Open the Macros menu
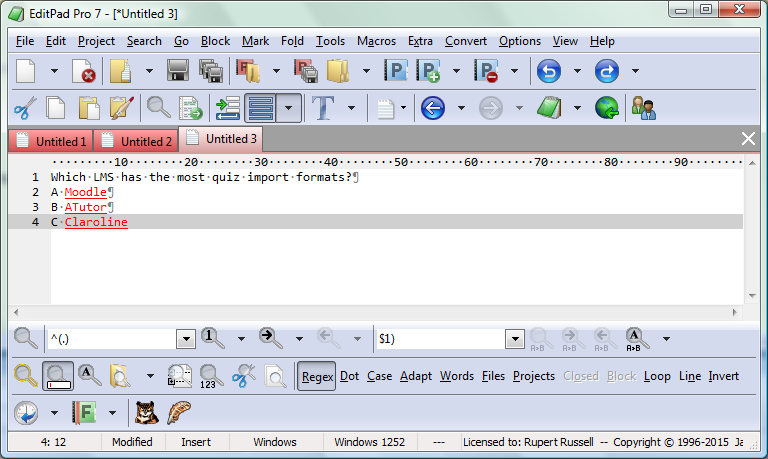This screenshot has height=459, width=768. [x=376, y=41]
